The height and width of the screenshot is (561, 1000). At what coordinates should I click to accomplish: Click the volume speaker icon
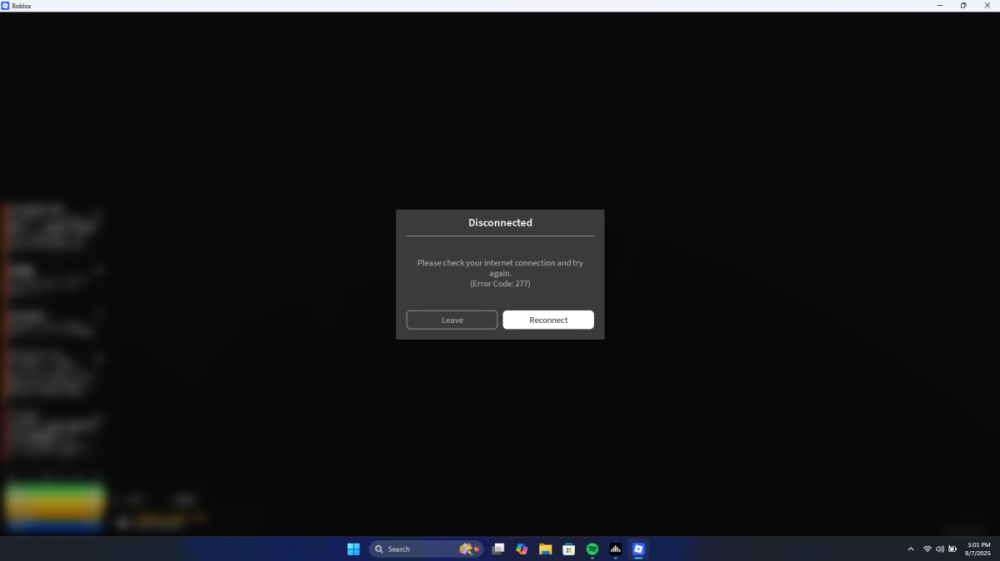click(x=940, y=549)
